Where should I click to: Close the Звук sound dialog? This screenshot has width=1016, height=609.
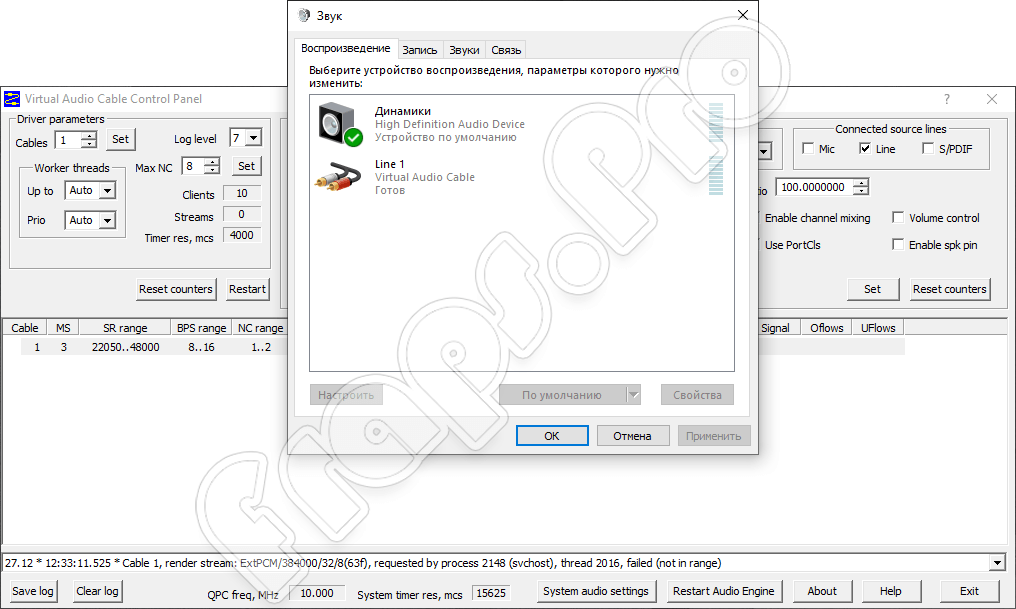pos(742,16)
